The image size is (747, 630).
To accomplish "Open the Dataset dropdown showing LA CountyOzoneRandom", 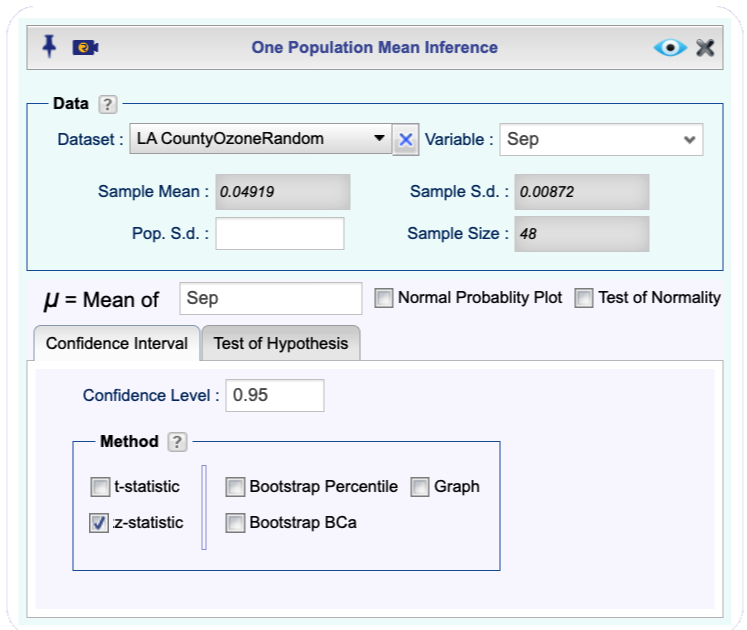I will point(261,139).
